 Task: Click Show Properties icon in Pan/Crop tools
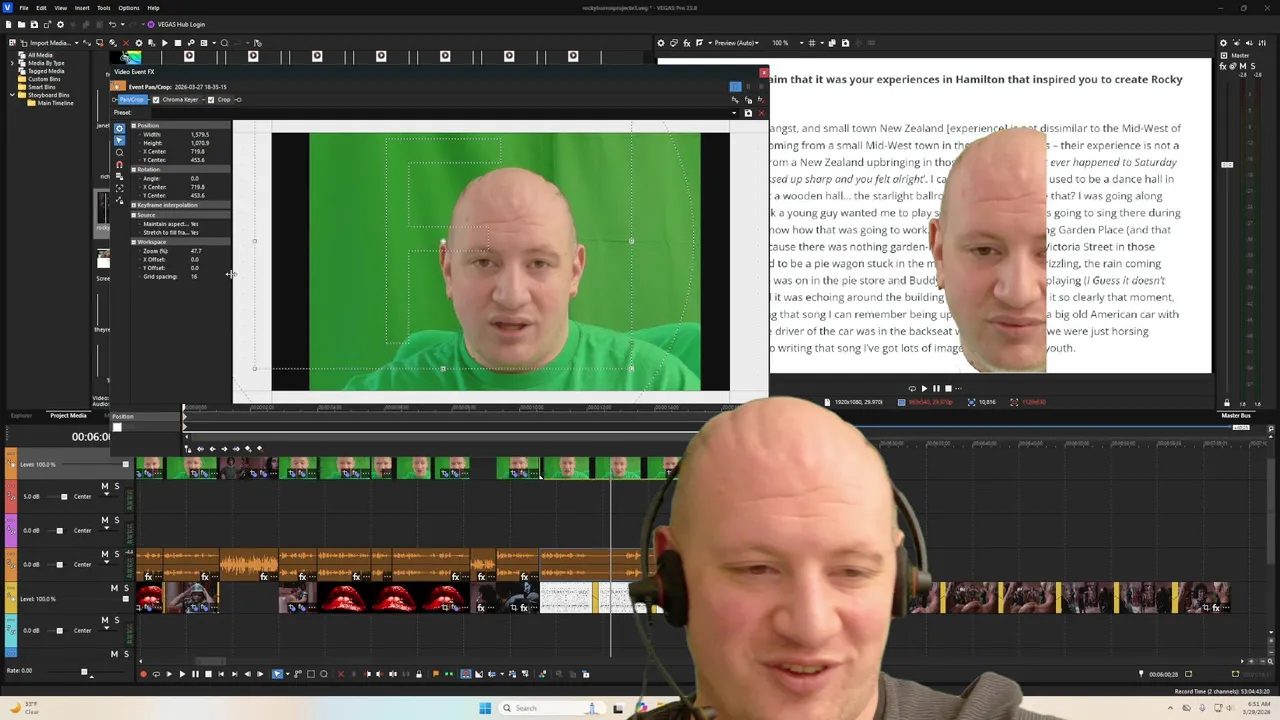pyautogui.click(x=120, y=128)
